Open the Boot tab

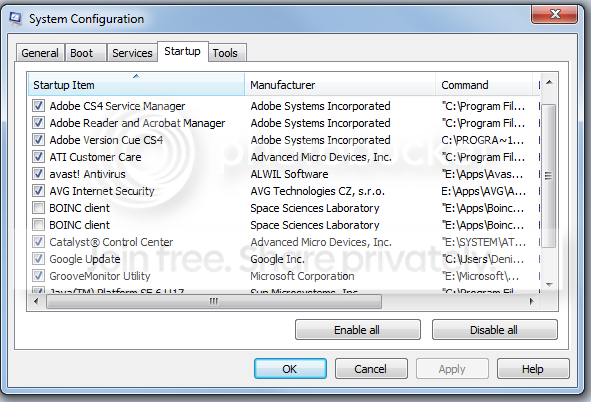point(85,53)
